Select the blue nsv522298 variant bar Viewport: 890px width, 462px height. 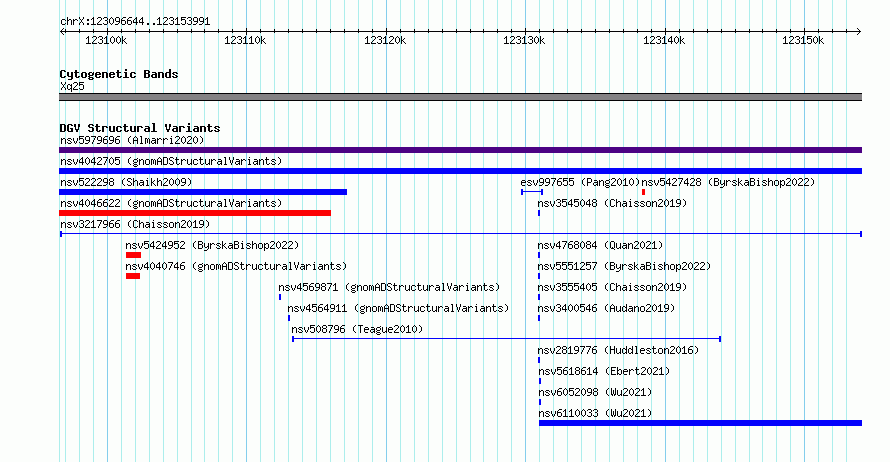pyautogui.click(x=203, y=192)
